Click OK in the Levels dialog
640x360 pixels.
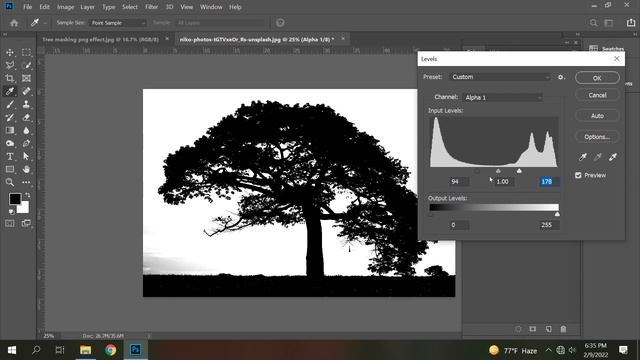pos(597,78)
